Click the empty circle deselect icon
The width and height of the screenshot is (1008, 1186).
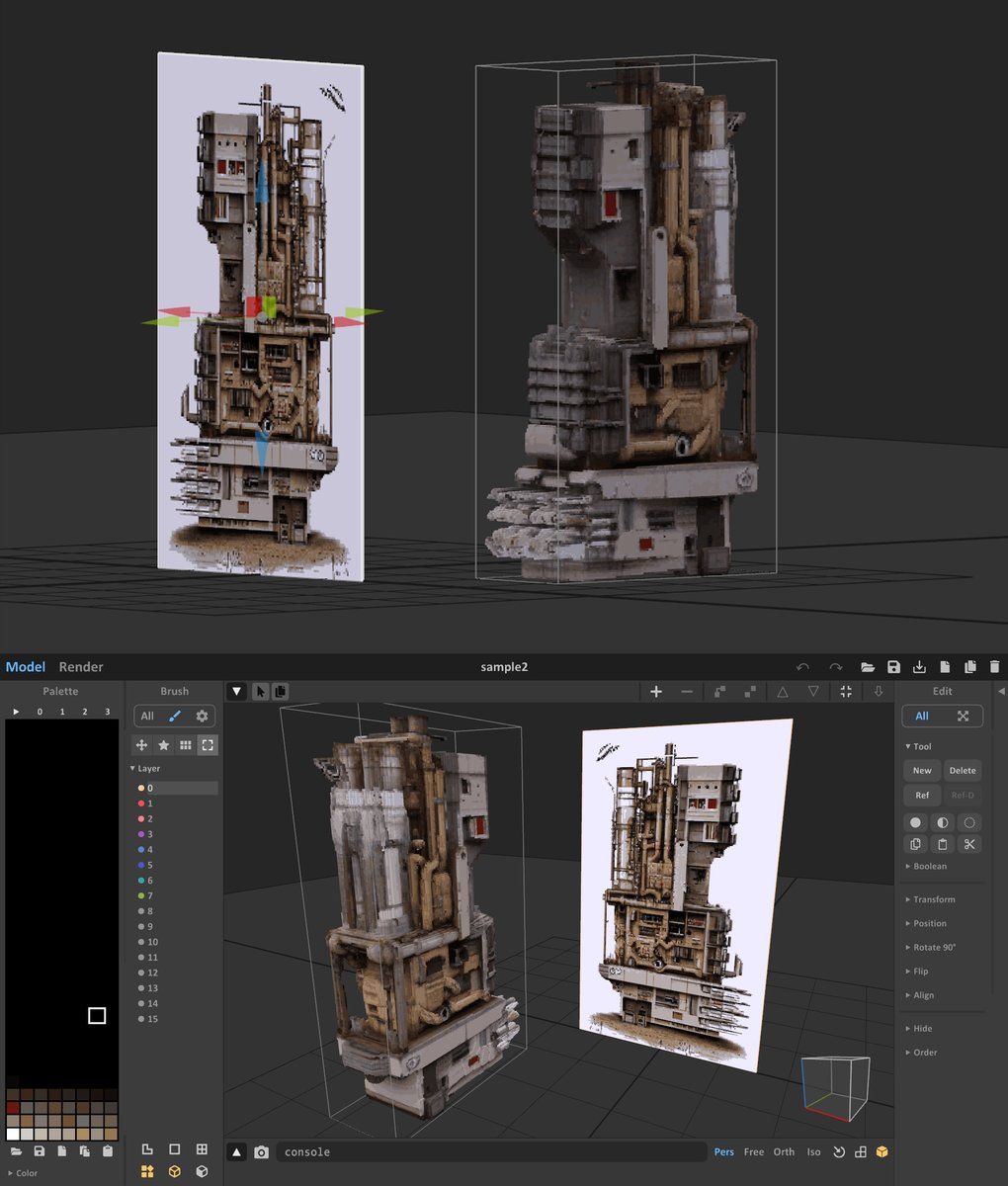[969, 822]
